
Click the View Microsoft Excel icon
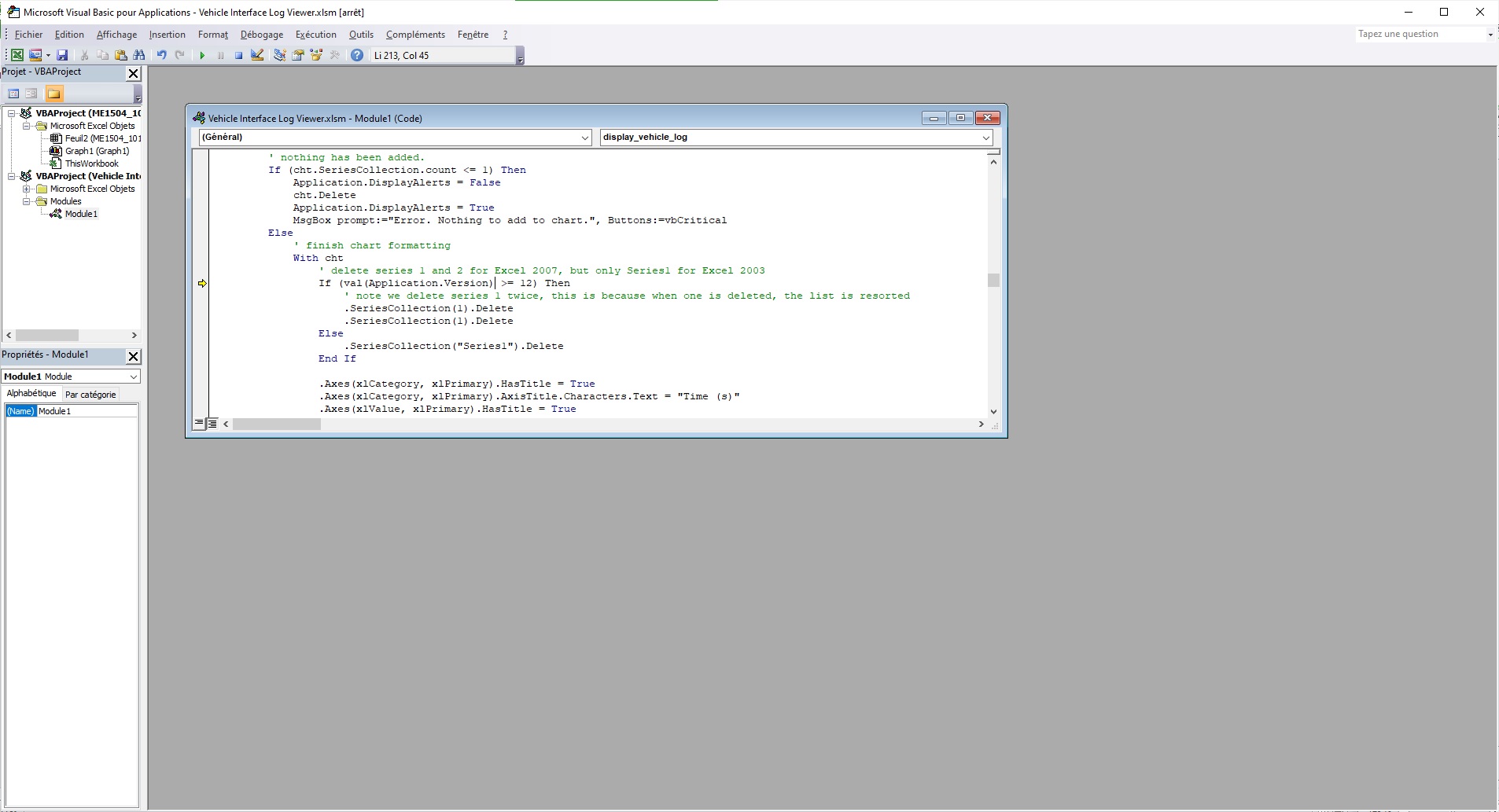click(17, 55)
